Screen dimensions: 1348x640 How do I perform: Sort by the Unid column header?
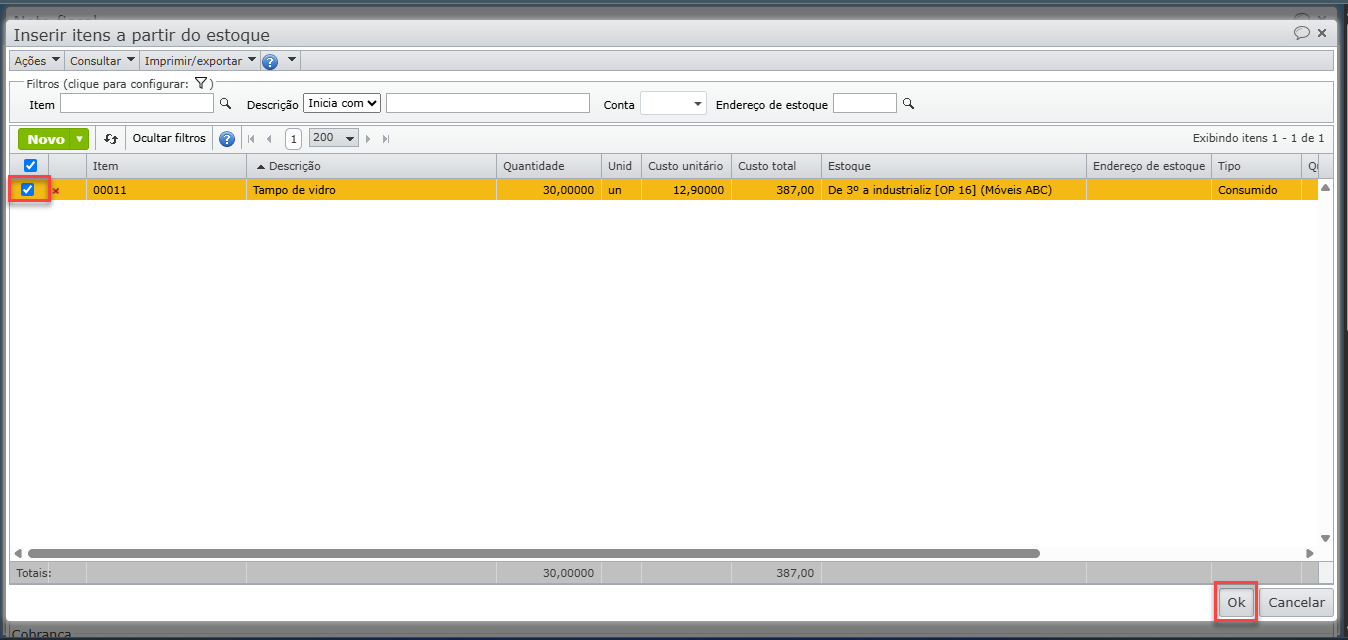pyautogui.click(x=621, y=166)
